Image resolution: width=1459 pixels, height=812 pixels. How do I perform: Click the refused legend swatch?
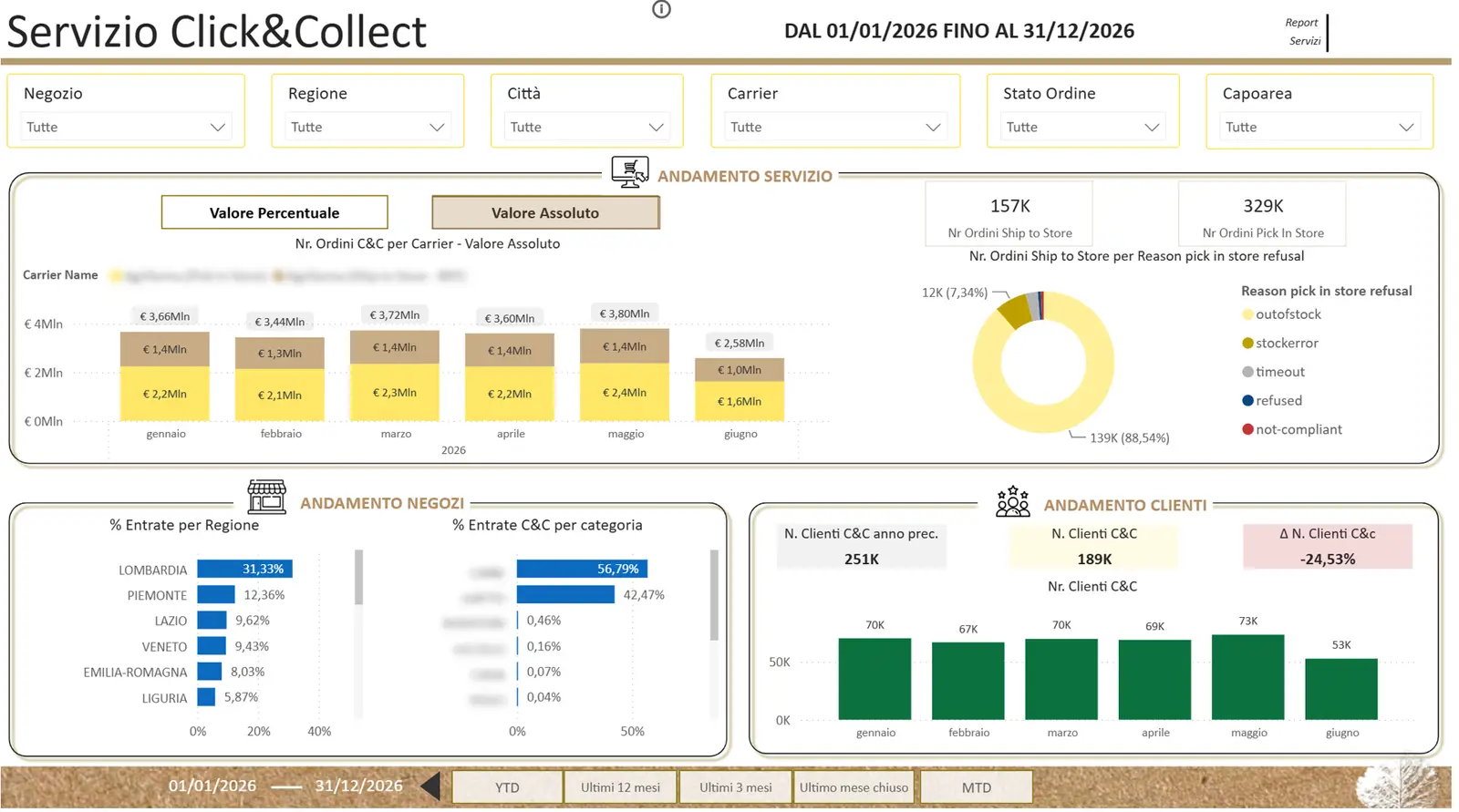pos(1247,401)
